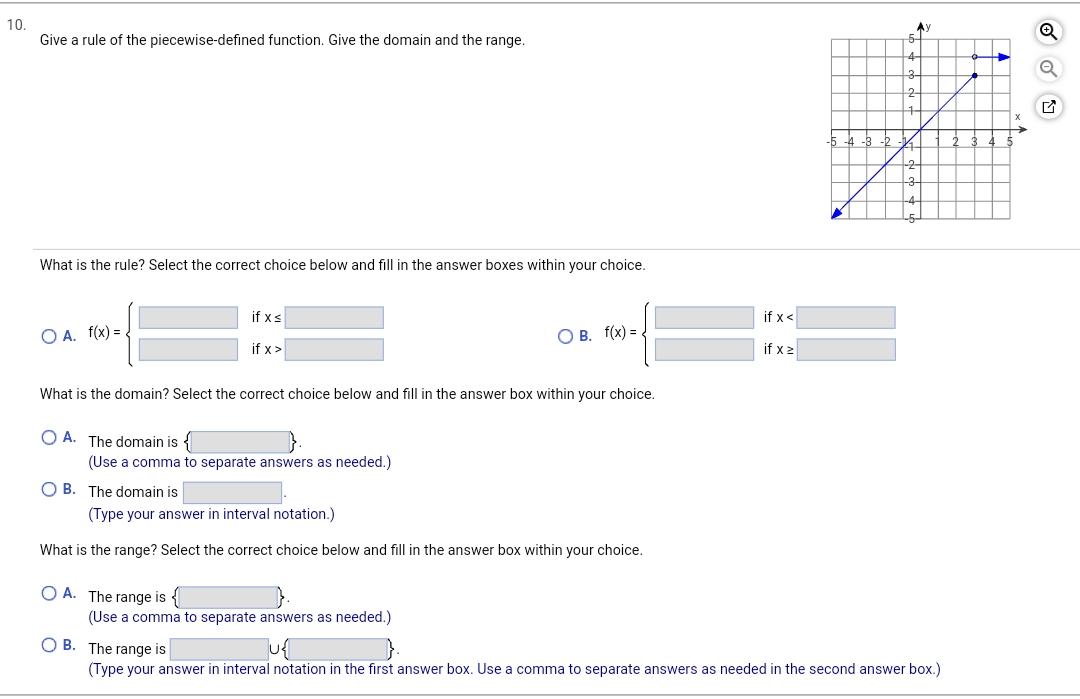Viewport: 1080px width, 699px height.
Task: Select choice A for the range question
Action: (47, 591)
